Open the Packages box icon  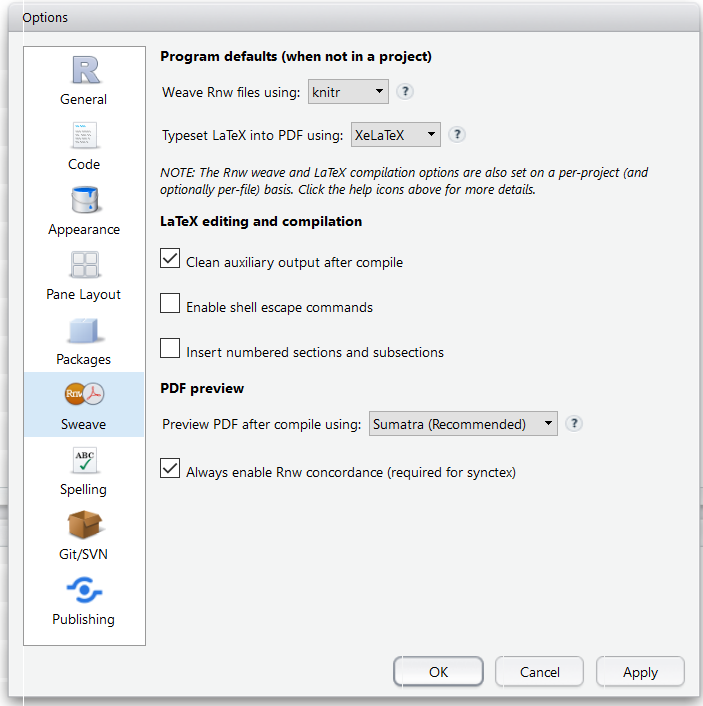click(x=84, y=330)
